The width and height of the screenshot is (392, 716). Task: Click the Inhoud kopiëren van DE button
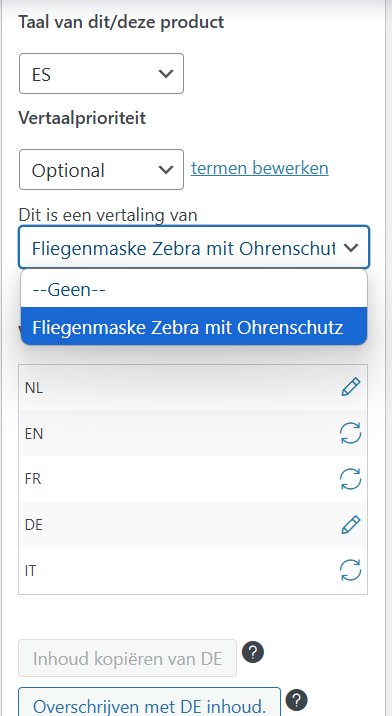pyautogui.click(x=127, y=658)
